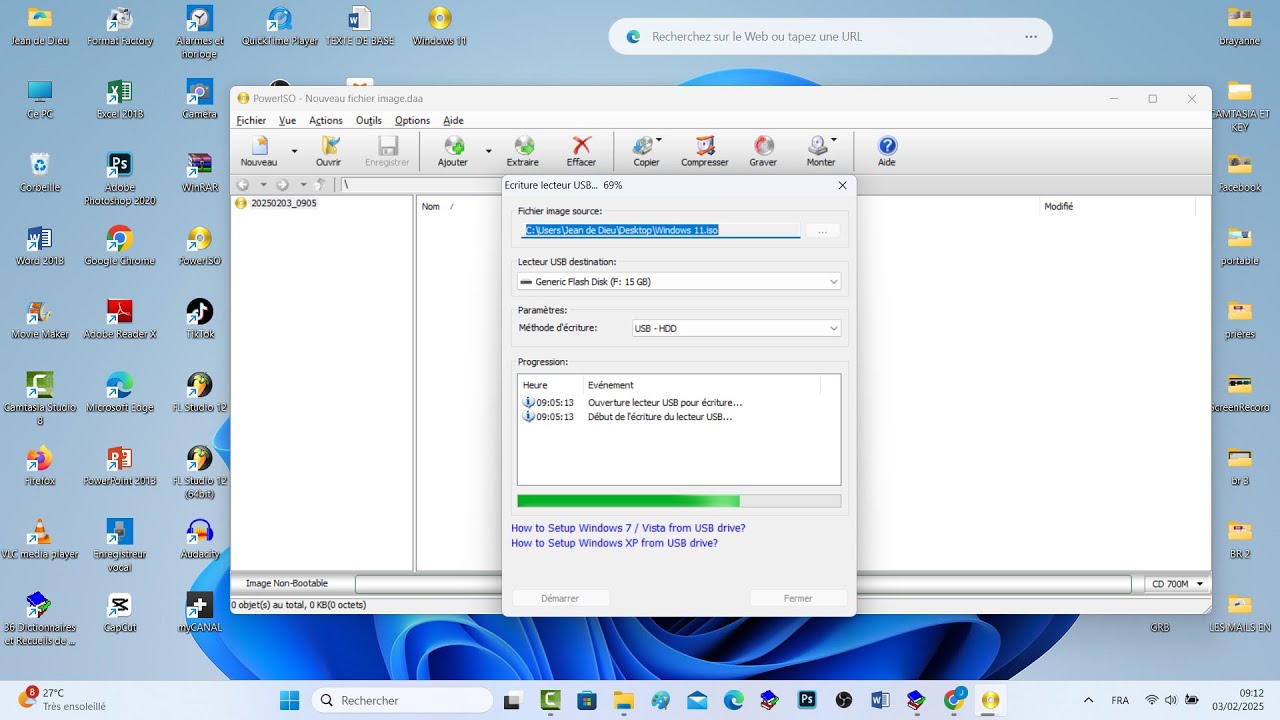Click the forward navigation arrow in PowerISO
The height and width of the screenshot is (720, 1280).
click(282, 185)
